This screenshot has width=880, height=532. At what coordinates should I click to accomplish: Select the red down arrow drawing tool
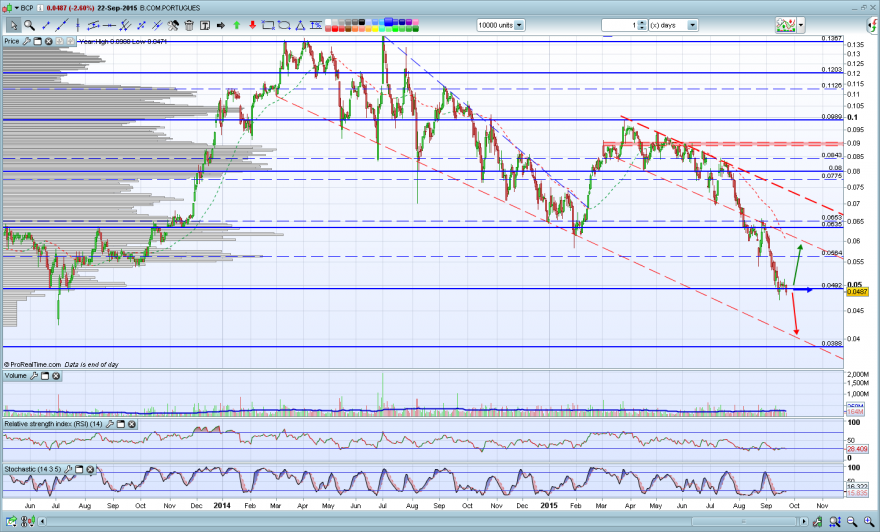[x=253, y=25]
